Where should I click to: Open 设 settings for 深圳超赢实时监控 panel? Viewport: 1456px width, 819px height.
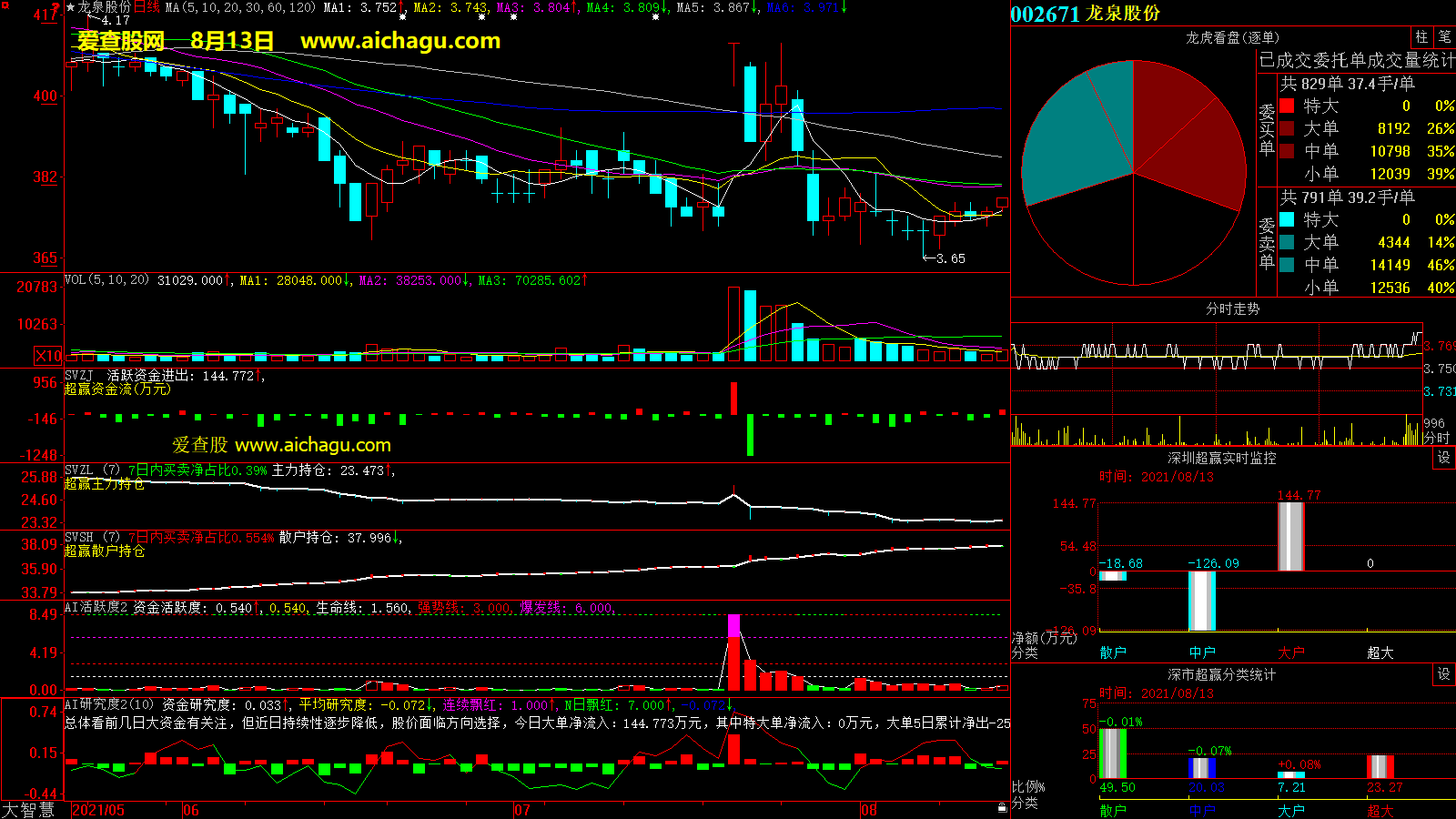pyautogui.click(x=1444, y=458)
